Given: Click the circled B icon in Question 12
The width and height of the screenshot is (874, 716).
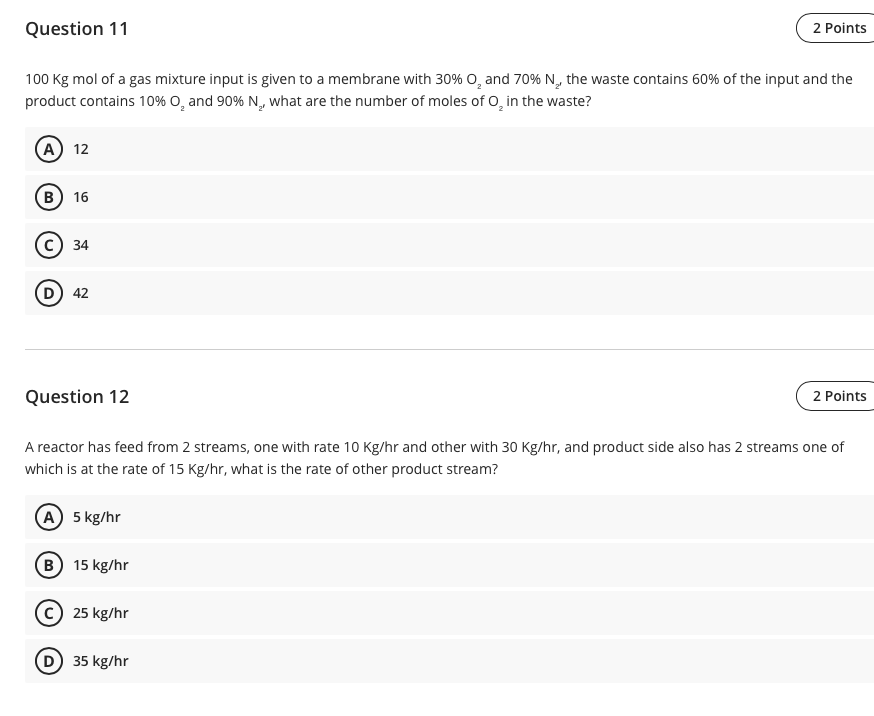Looking at the screenshot, I should tap(49, 564).
